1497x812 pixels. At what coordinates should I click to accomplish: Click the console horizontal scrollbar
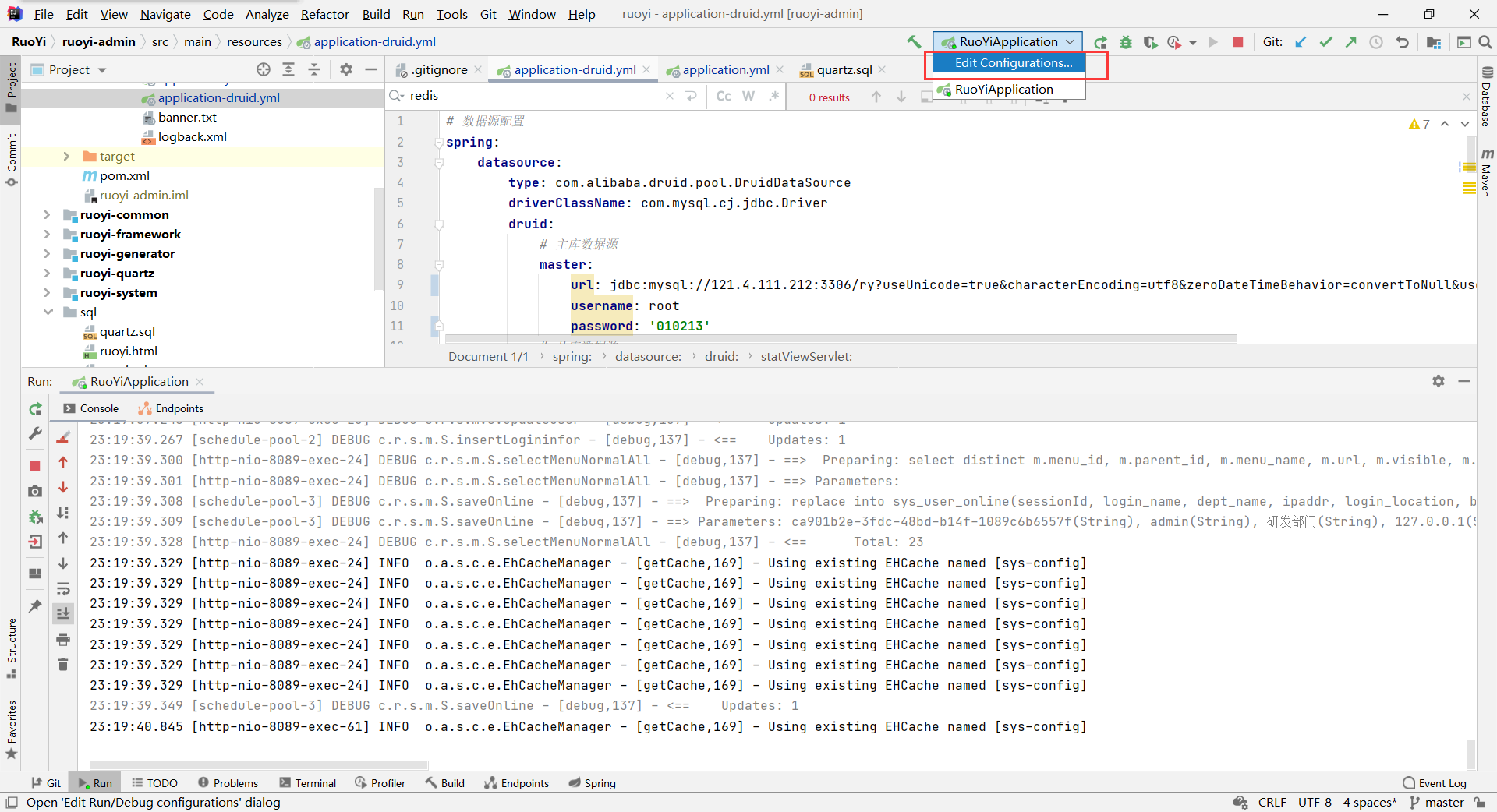259,764
